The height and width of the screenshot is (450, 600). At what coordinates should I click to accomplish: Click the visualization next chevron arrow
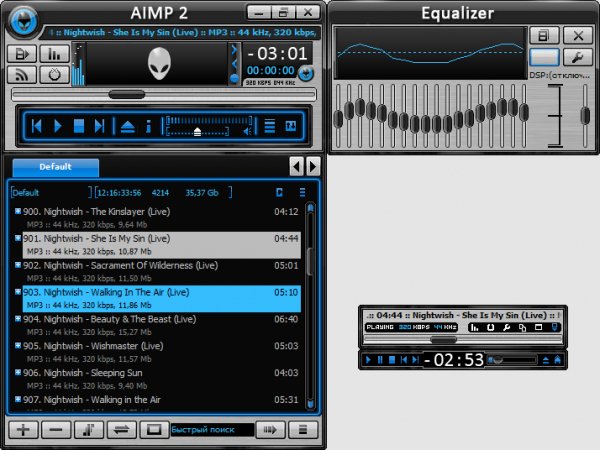234,50
